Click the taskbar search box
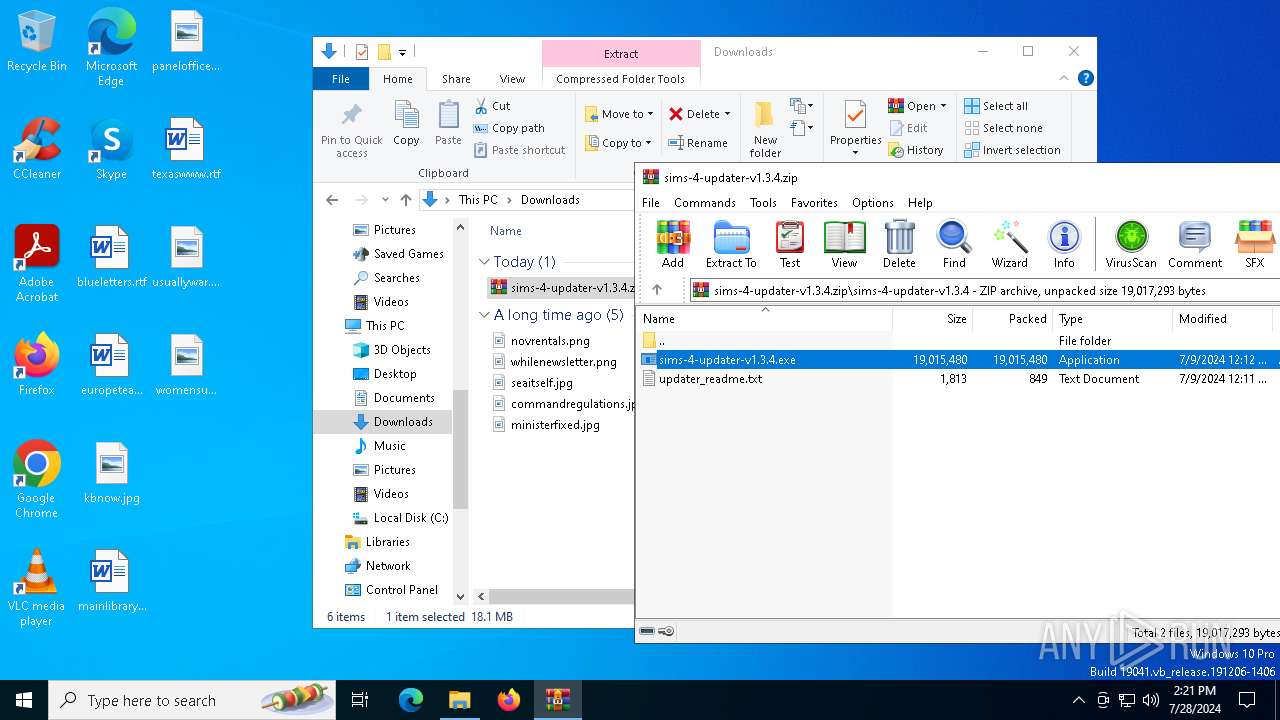Viewport: 1280px width, 720px height. pos(193,700)
